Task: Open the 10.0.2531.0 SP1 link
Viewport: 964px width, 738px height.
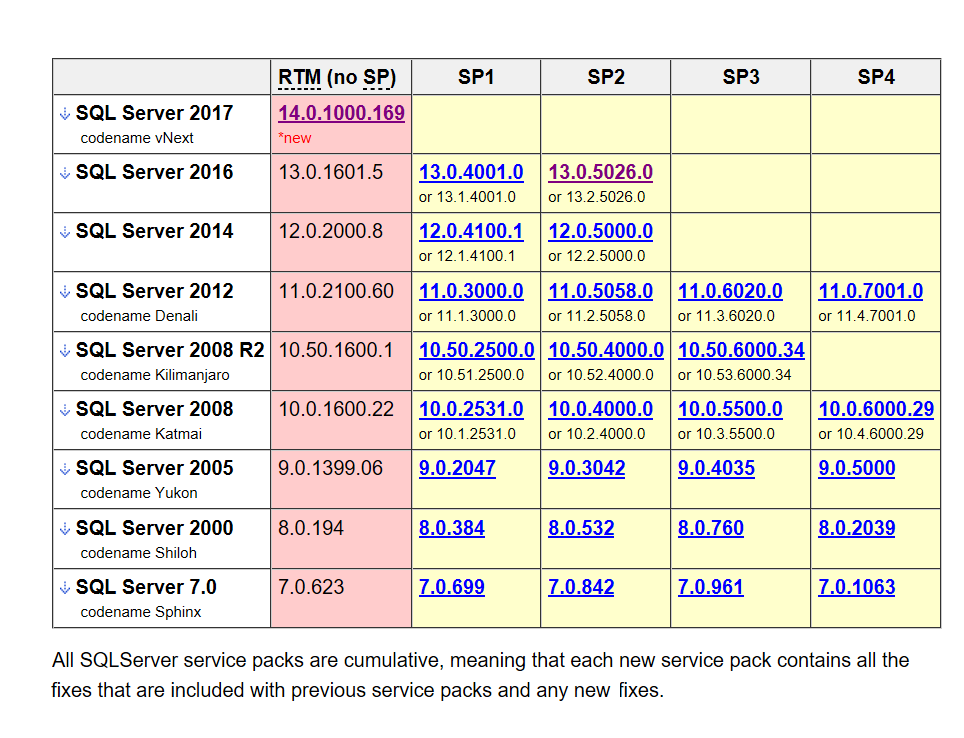Action: point(471,410)
